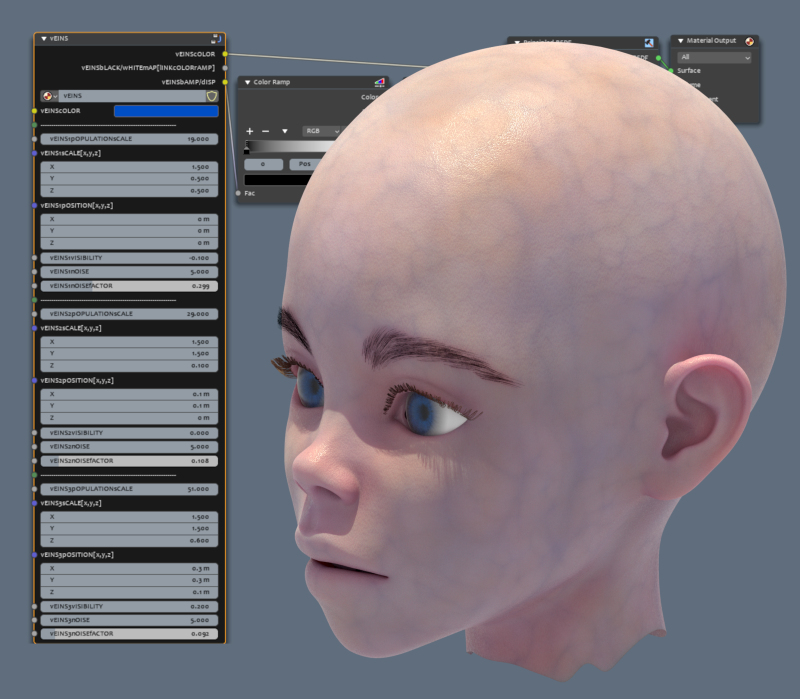Add a color stop with the plus button
The image size is (800, 699).
tap(249, 132)
